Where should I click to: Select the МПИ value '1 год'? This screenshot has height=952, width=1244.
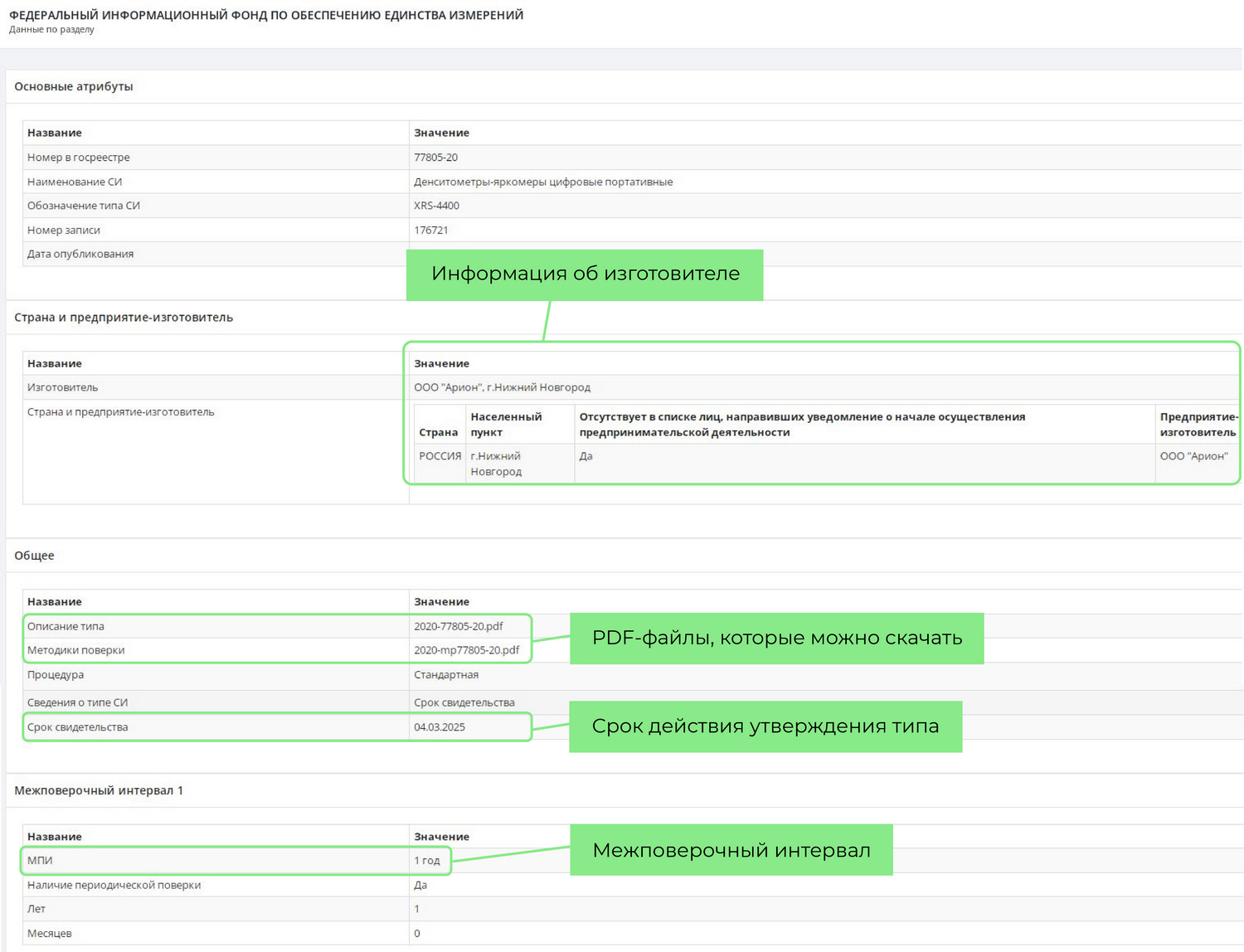(427, 861)
